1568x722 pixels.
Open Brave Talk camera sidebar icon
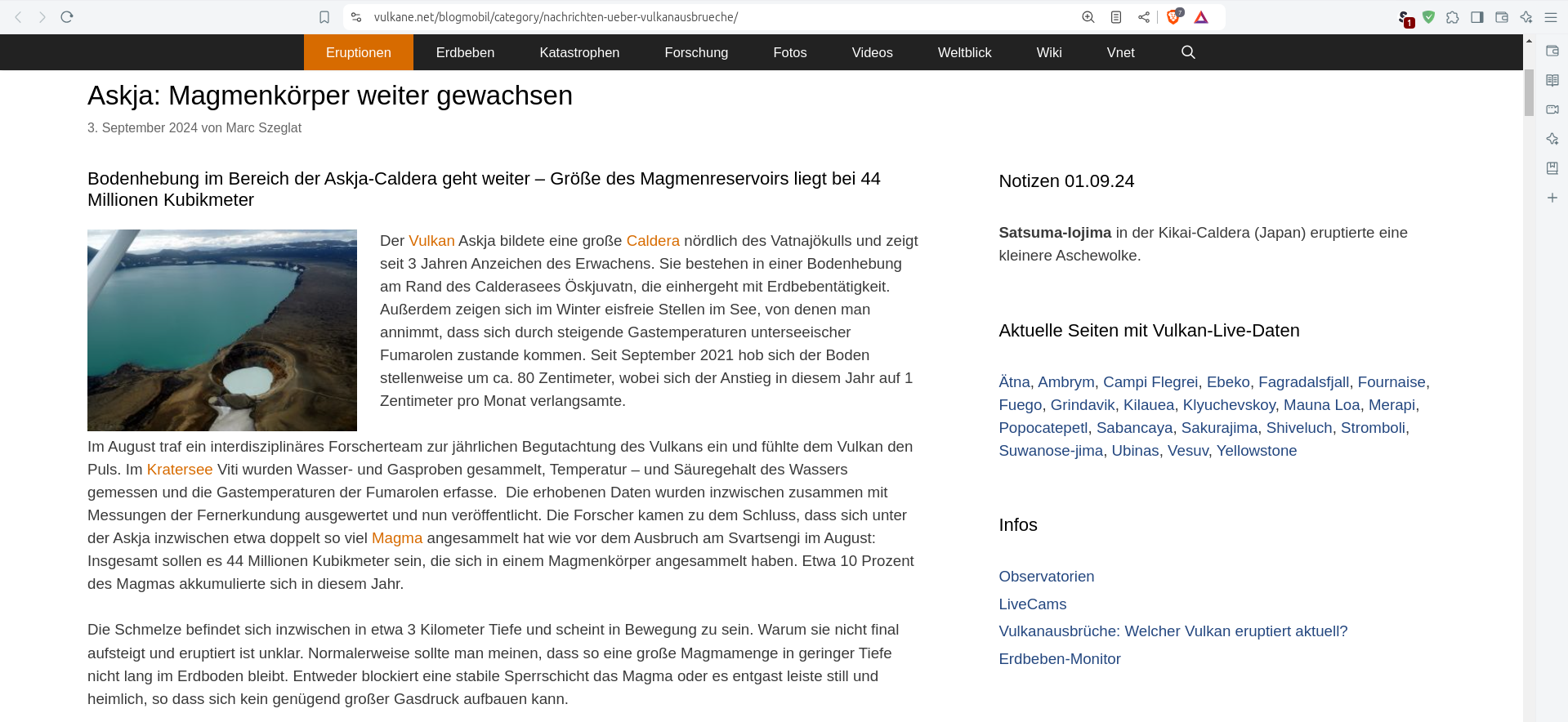(x=1552, y=109)
